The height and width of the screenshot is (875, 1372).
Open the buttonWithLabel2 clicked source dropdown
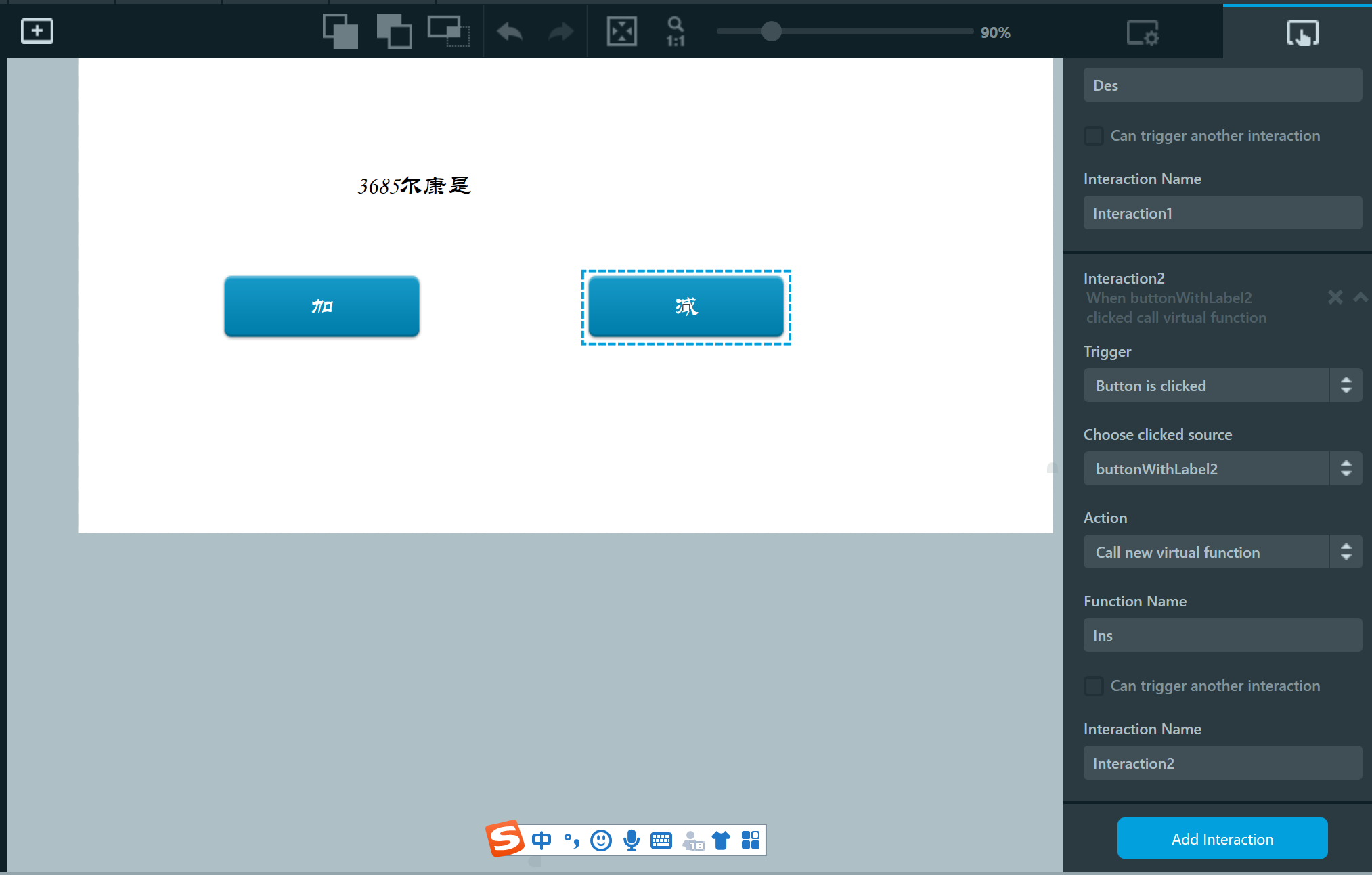[x=1222, y=468]
